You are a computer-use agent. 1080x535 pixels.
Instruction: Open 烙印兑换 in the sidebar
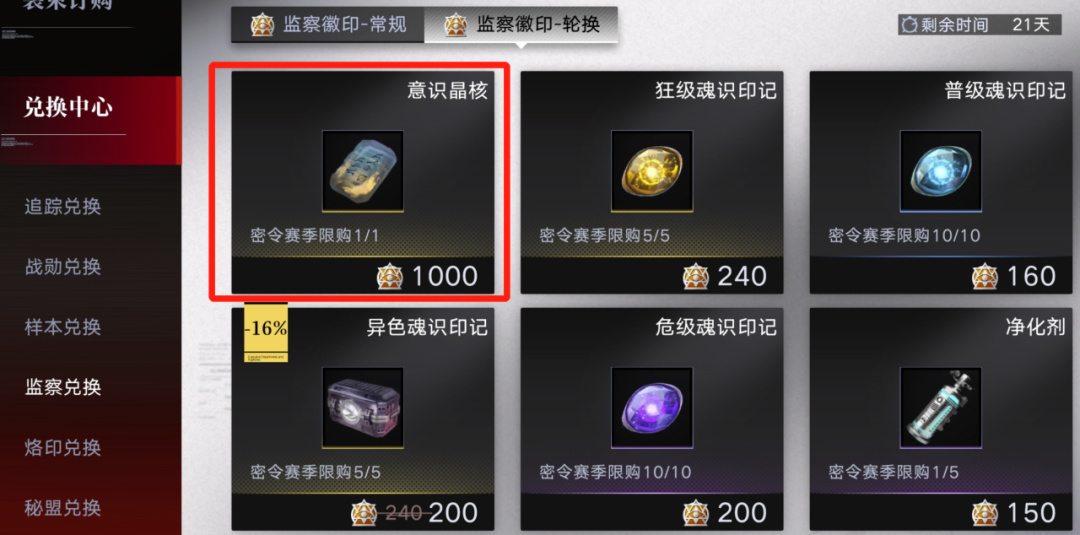pos(63,448)
